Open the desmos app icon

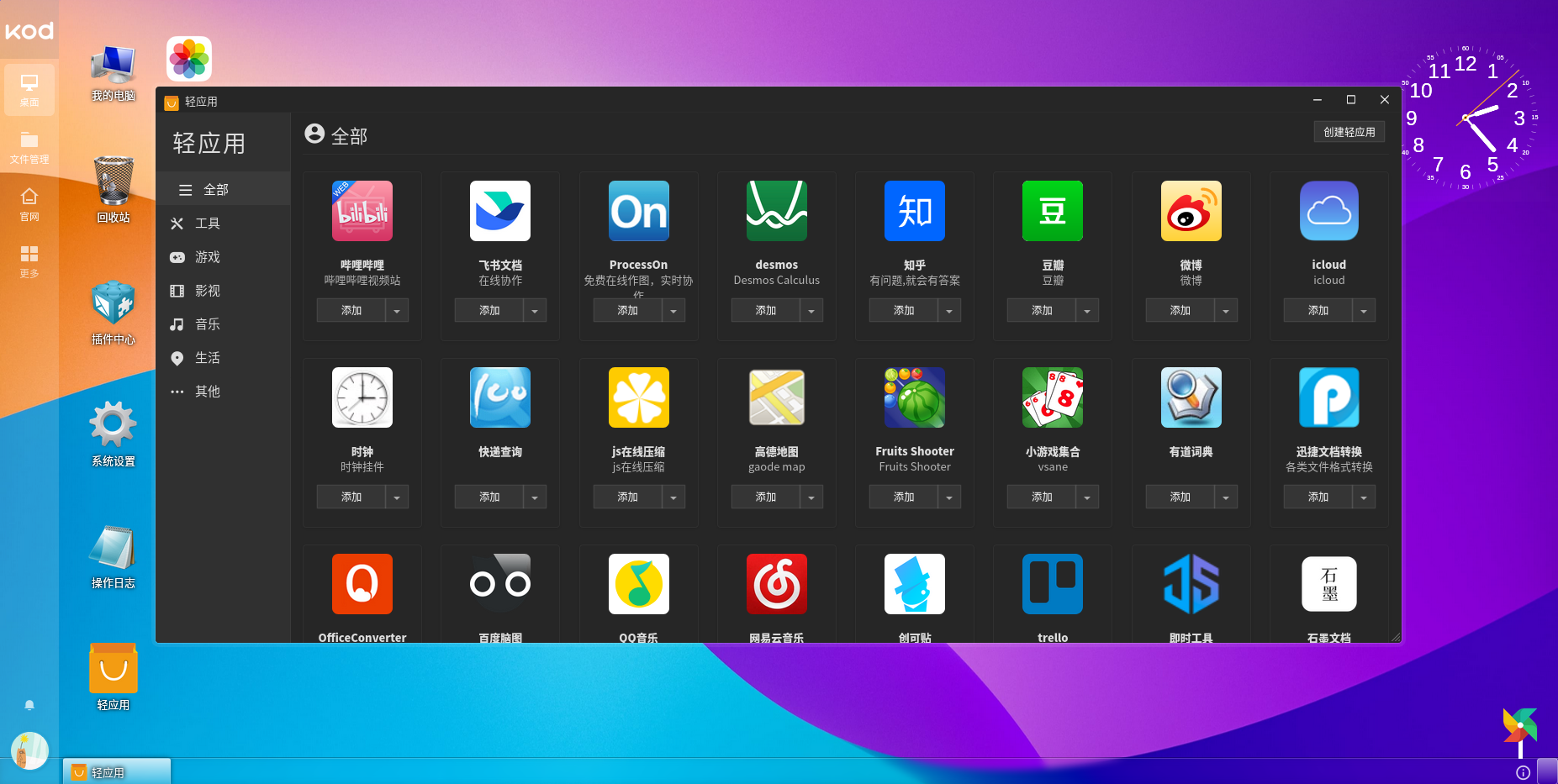tap(777, 211)
